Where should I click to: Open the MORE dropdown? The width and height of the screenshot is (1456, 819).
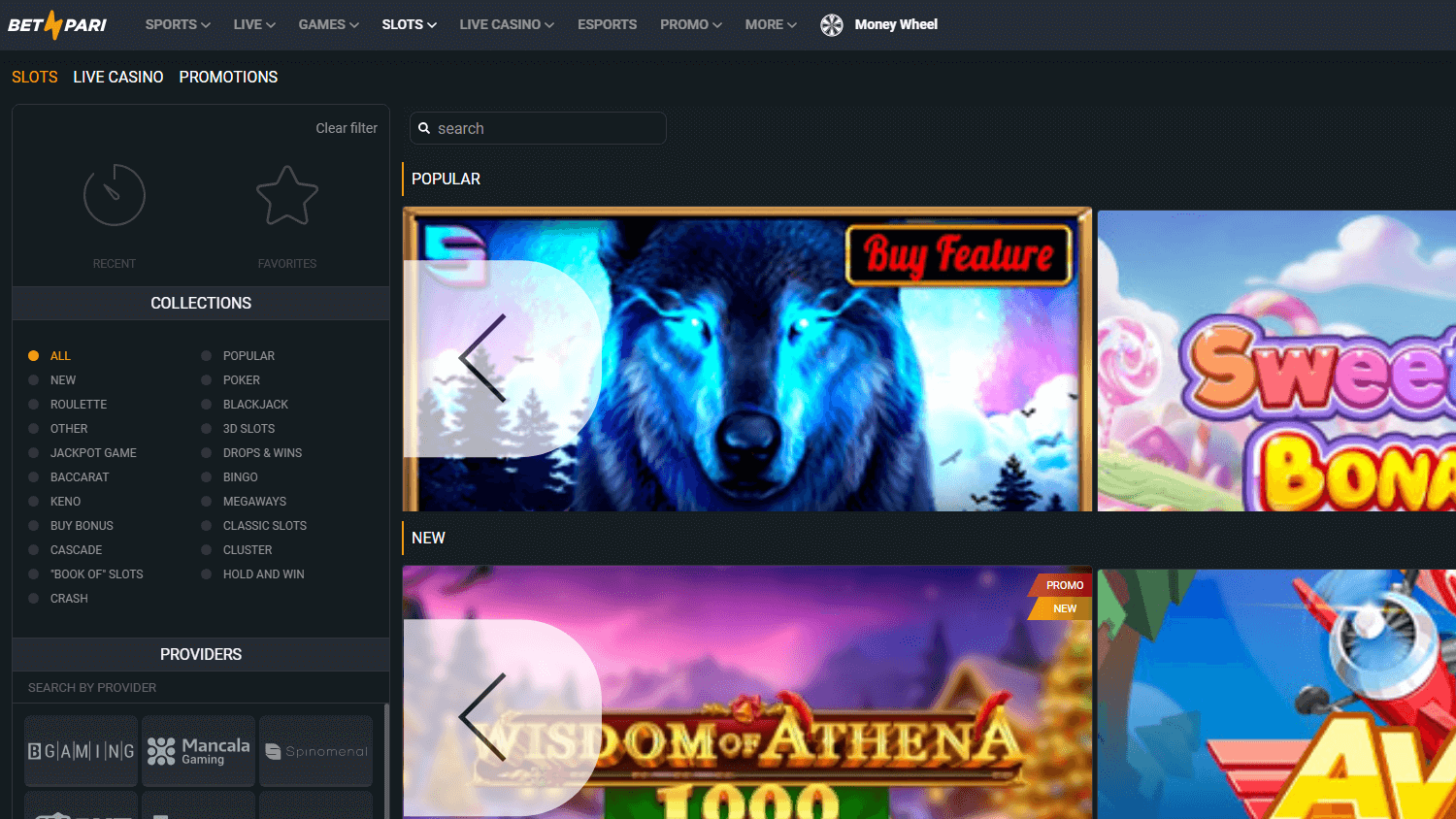pyautogui.click(x=770, y=24)
